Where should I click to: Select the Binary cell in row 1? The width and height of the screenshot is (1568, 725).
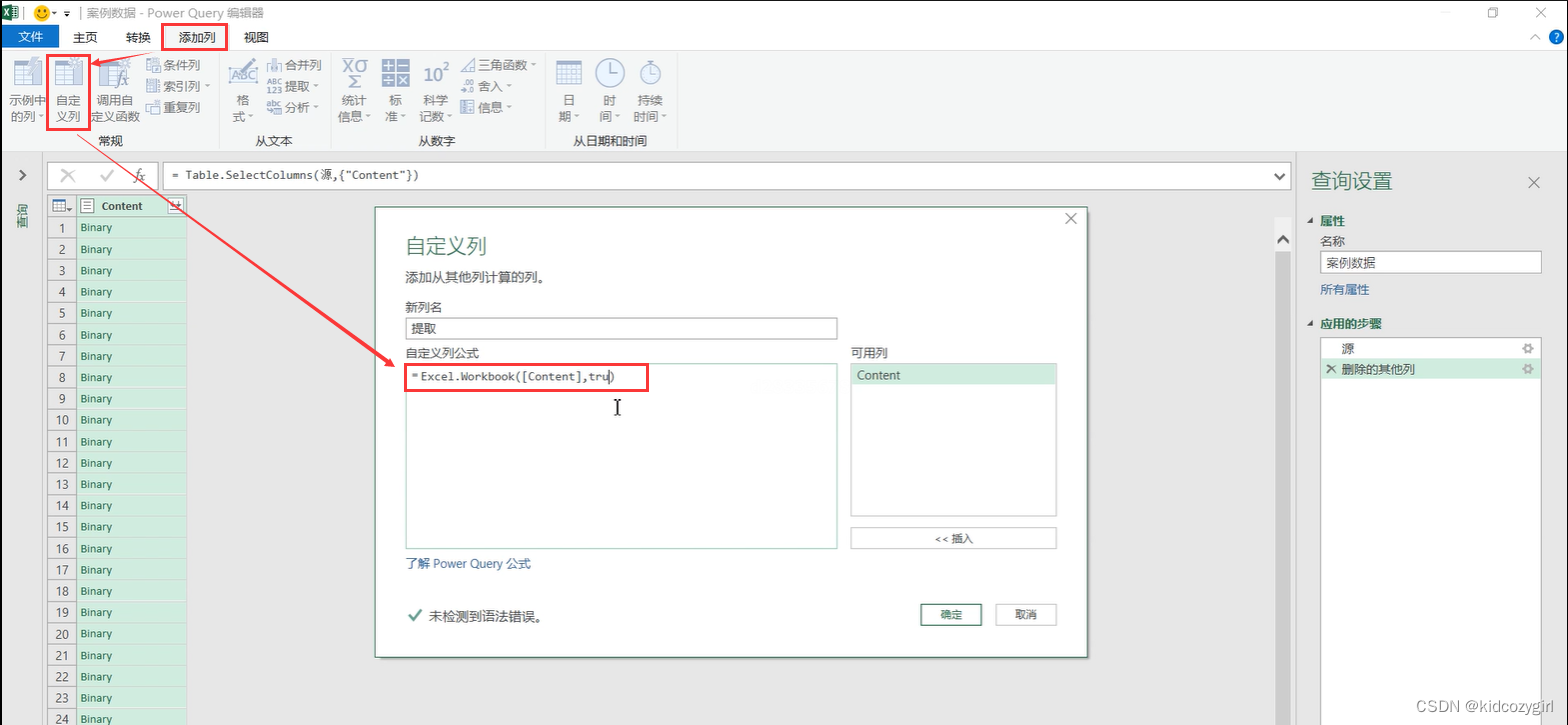(132, 227)
